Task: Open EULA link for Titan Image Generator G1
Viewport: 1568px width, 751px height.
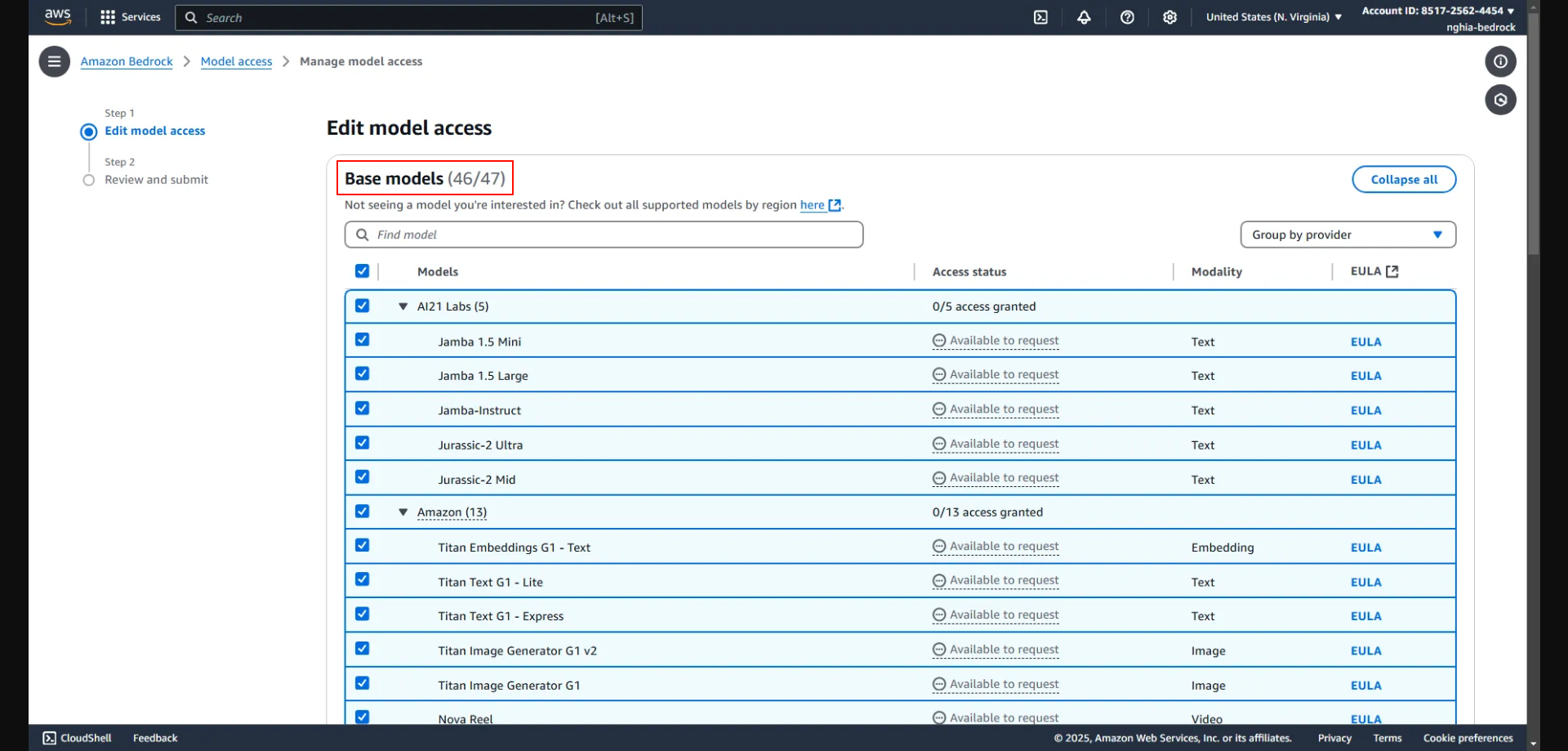Action: coord(1365,686)
